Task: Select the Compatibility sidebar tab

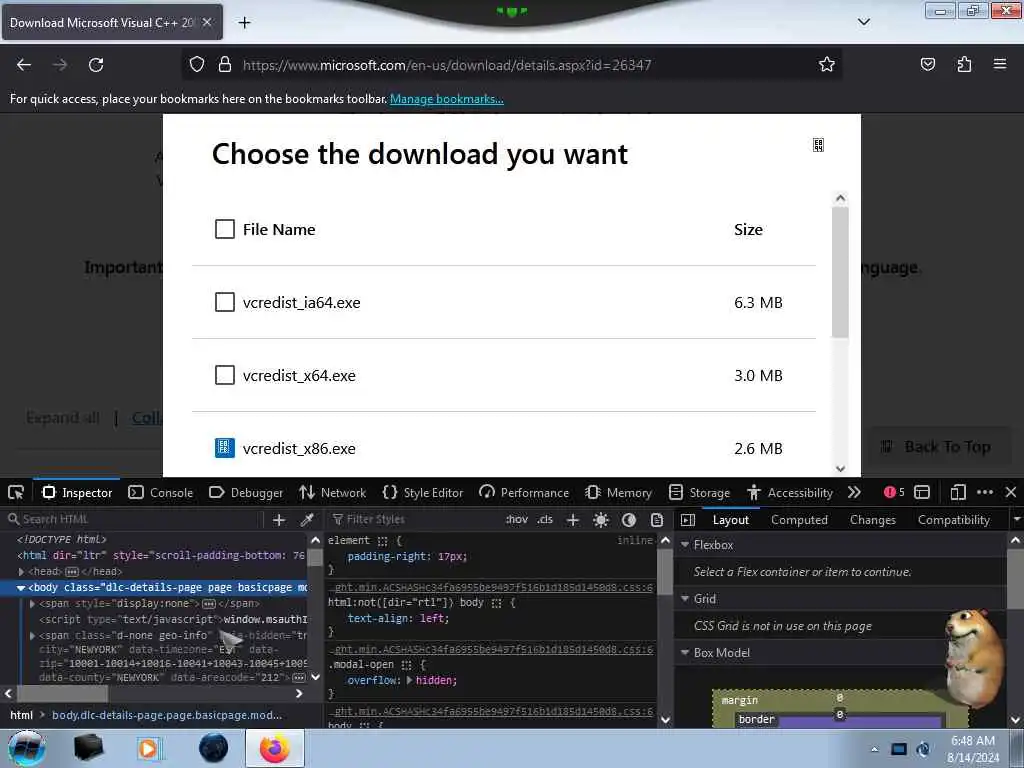Action: [953, 520]
